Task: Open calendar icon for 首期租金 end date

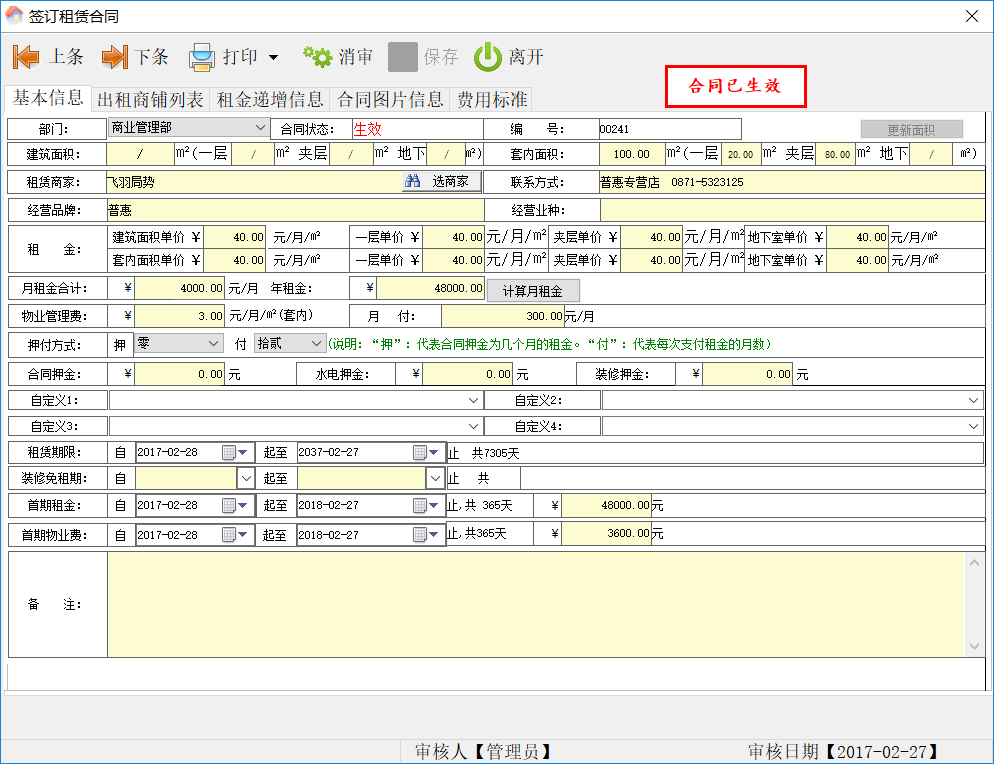Action: (419, 505)
